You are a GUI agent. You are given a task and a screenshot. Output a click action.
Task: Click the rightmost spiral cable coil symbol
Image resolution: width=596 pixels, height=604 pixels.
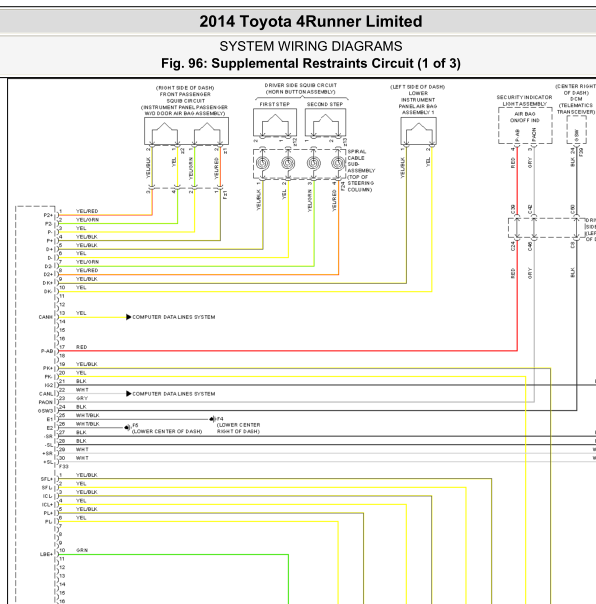pos(338,163)
